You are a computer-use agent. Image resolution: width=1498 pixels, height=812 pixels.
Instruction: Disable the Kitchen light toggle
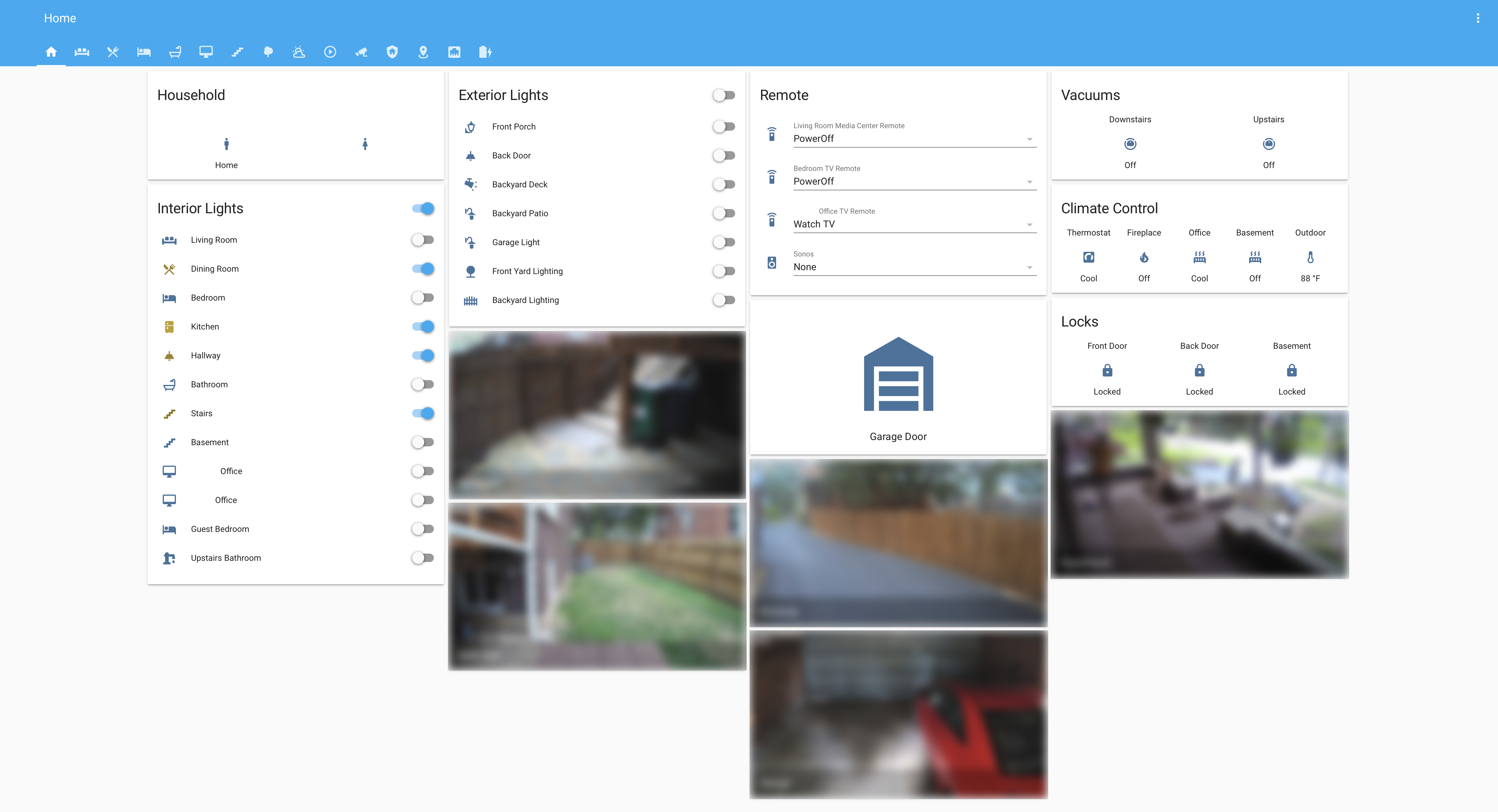click(x=423, y=326)
